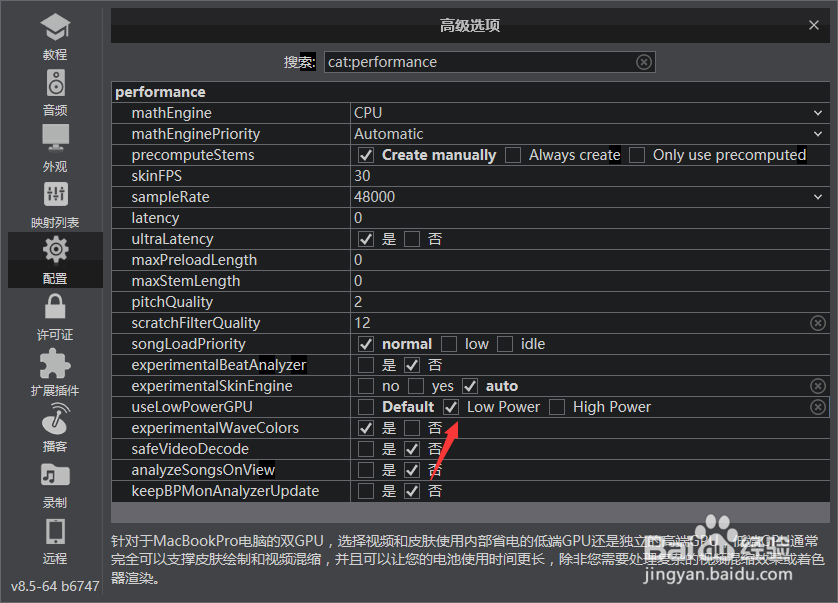
Task: Select the precomputeStems option name
Action: point(193,155)
